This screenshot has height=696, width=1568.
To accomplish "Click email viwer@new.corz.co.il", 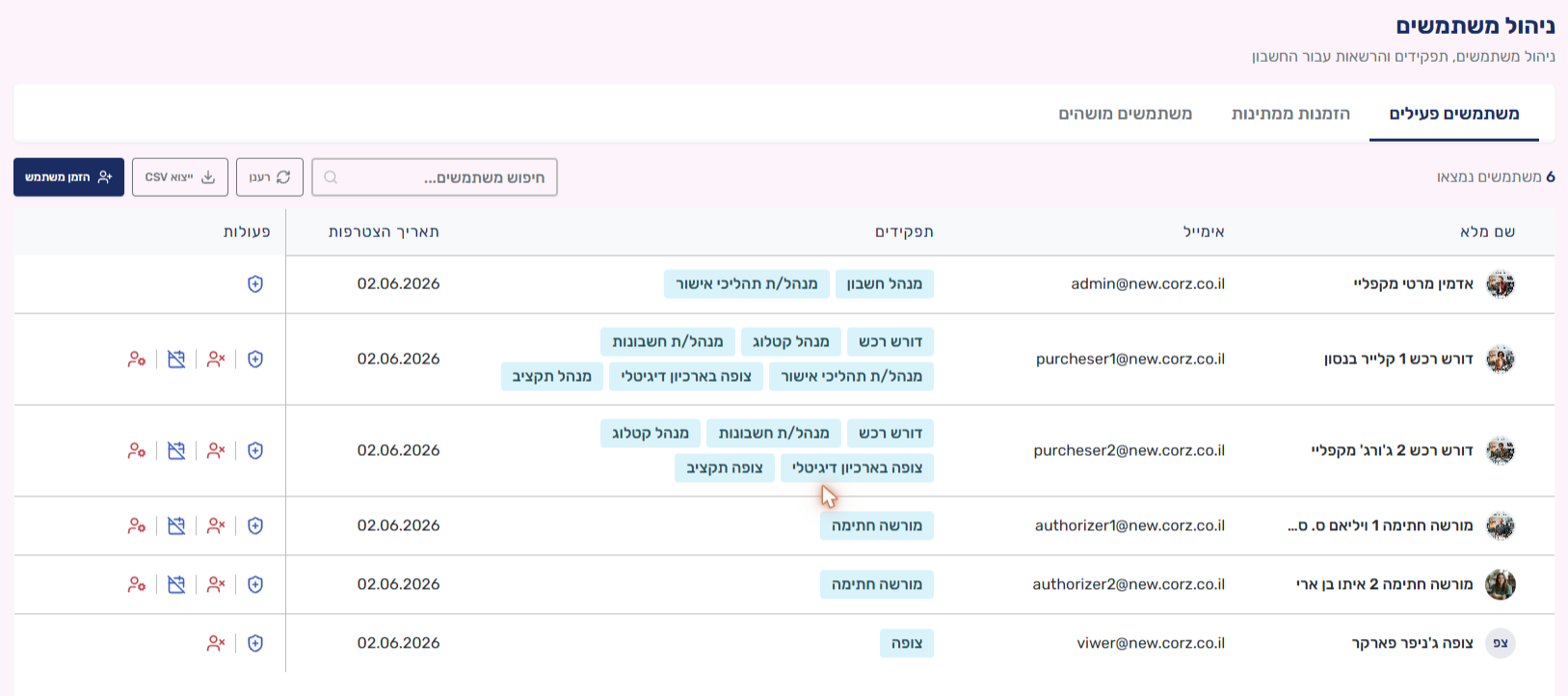I will point(1151,644).
